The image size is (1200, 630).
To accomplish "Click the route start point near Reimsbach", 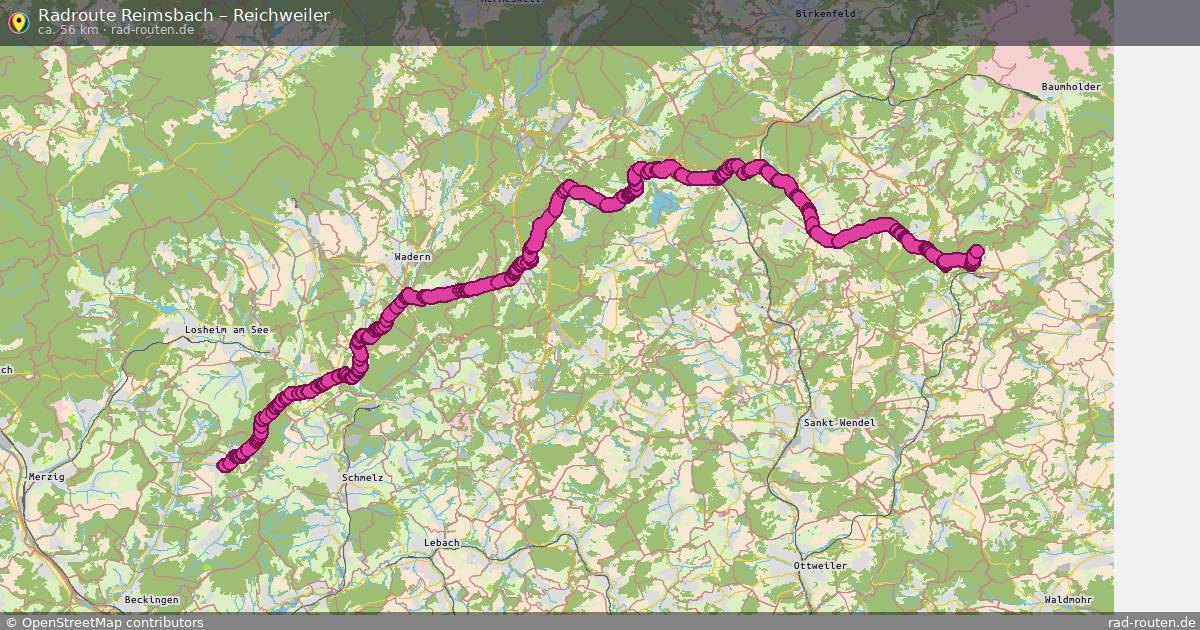I will (x=223, y=464).
